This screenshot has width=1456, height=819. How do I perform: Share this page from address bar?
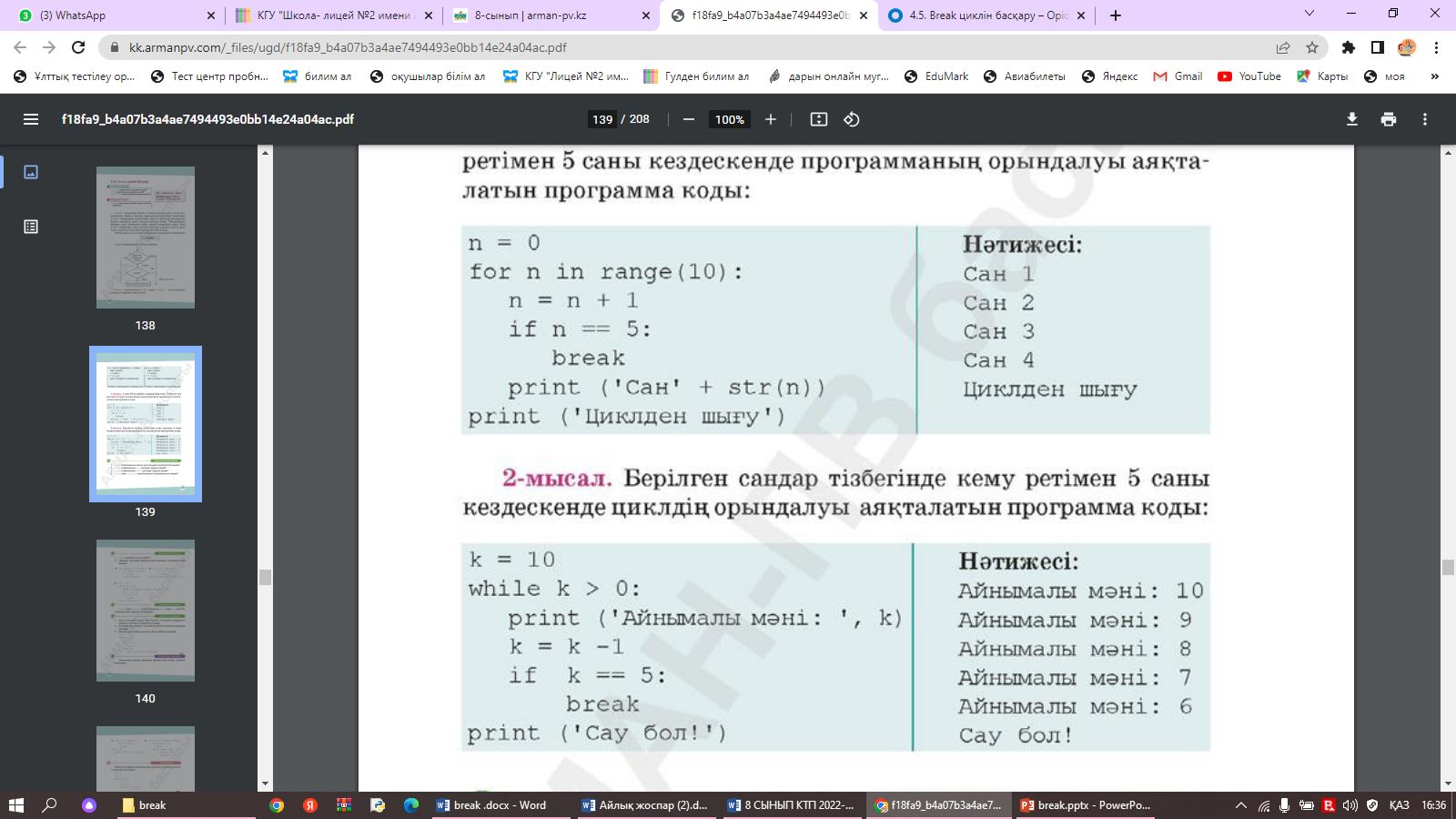pos(1283,47)
